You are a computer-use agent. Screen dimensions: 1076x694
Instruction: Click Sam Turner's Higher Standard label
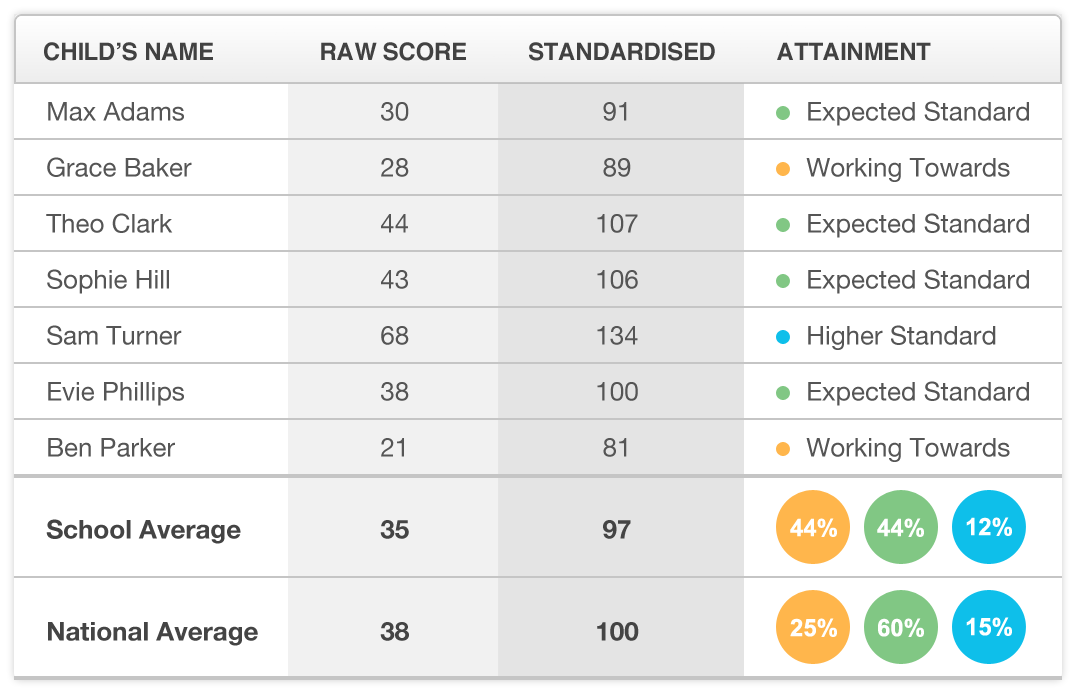coord(901,336)
